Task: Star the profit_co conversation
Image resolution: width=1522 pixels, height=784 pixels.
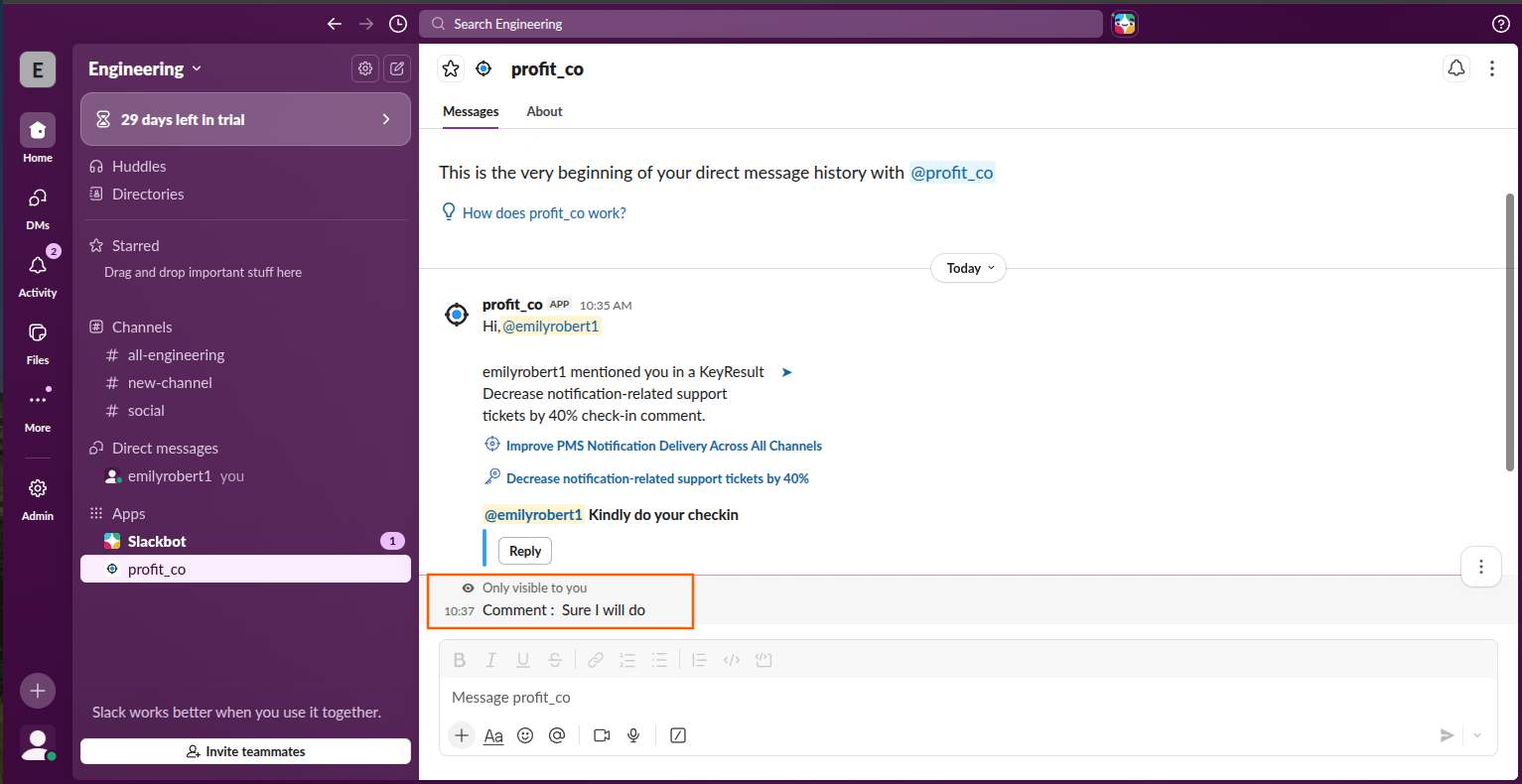Action: (x=451, y=68)
